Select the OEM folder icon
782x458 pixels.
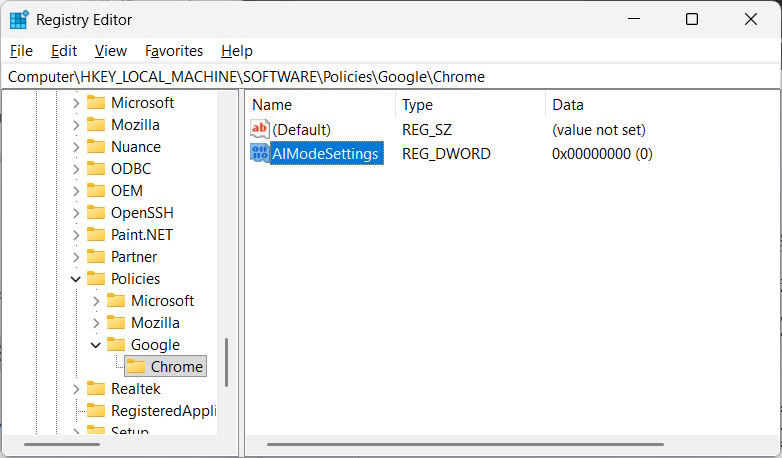point(96,191)
